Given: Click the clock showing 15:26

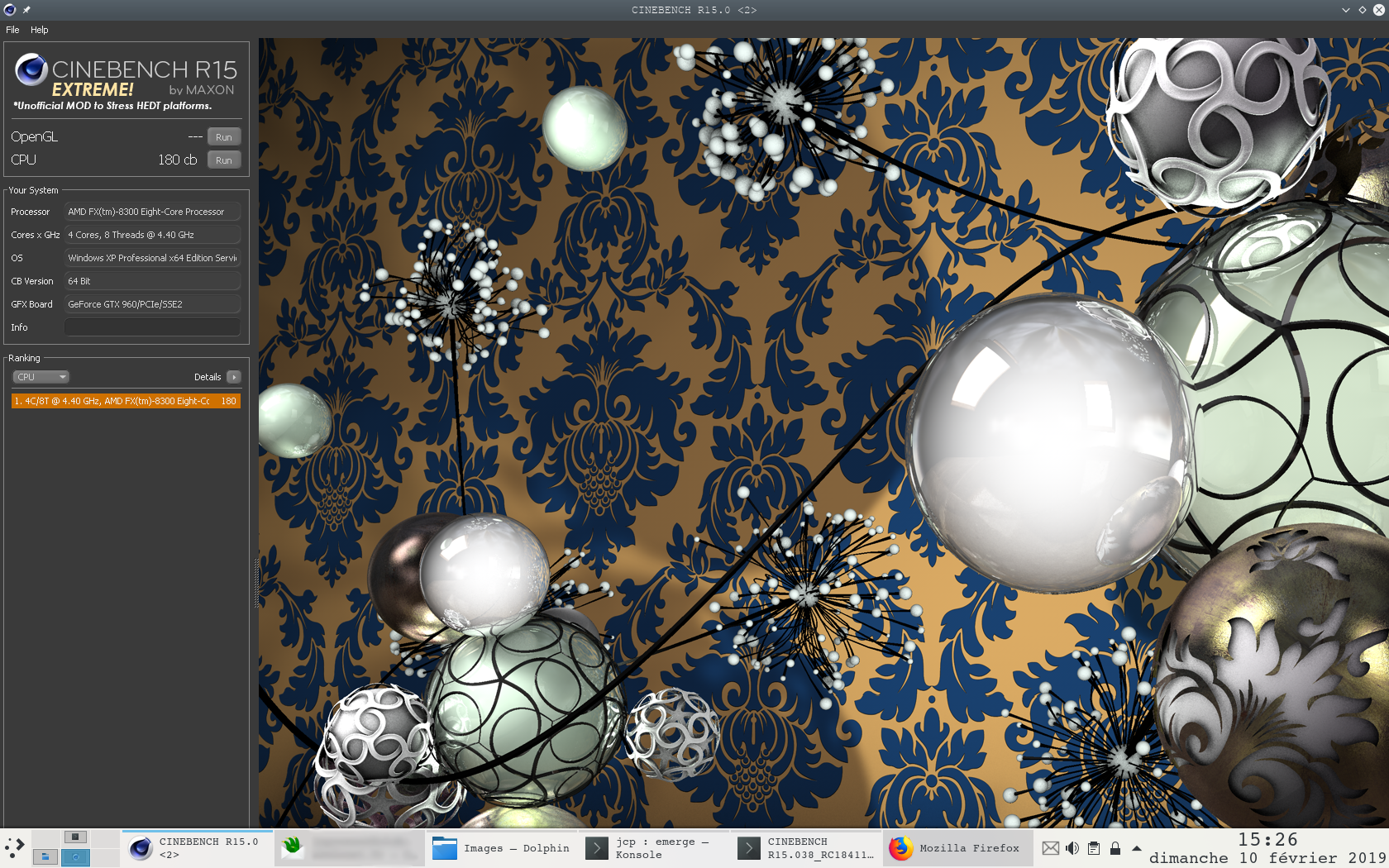Looking at the screenshot, I should [1267, 840].
